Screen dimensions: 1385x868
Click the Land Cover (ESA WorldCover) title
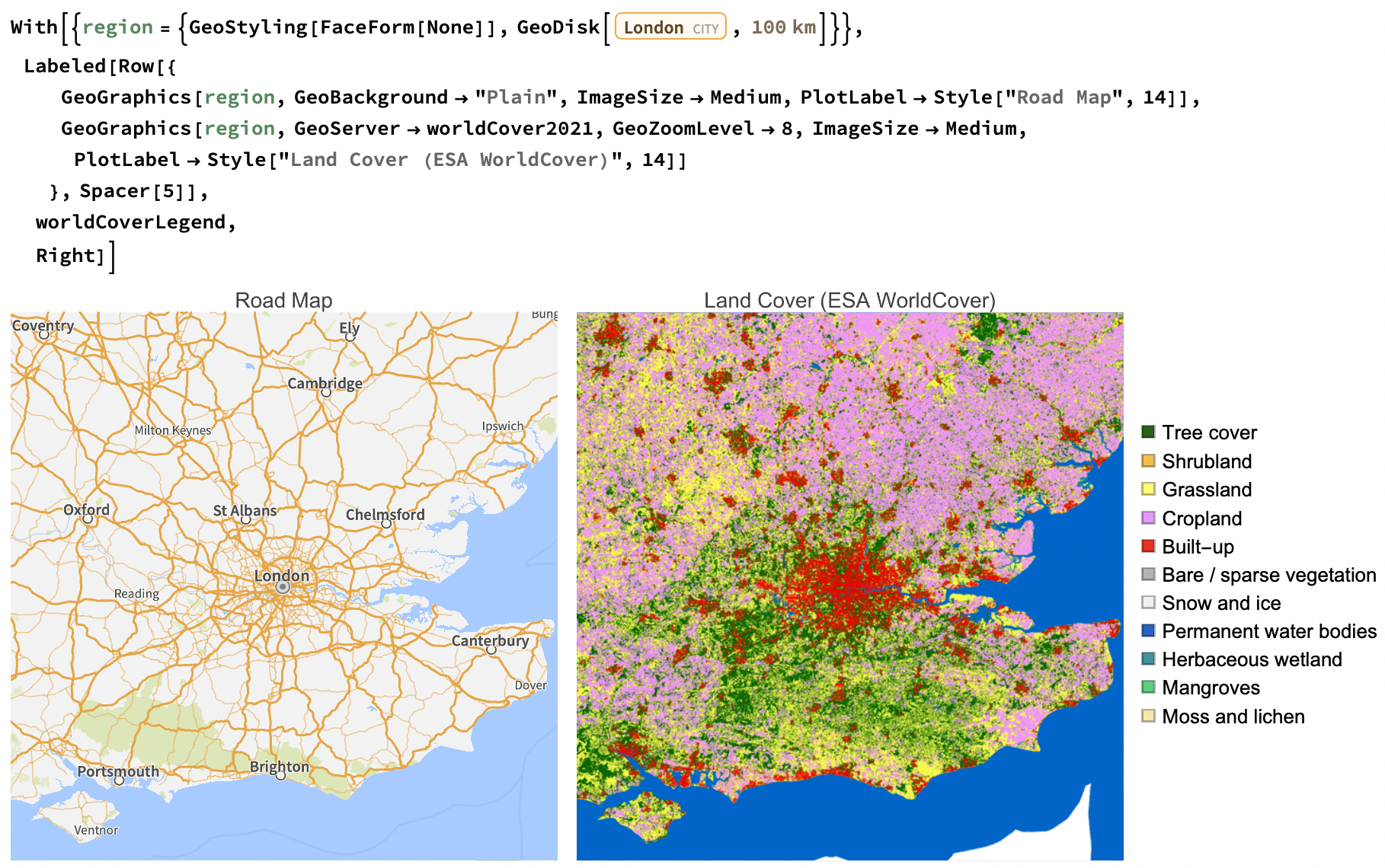(849, 300)
